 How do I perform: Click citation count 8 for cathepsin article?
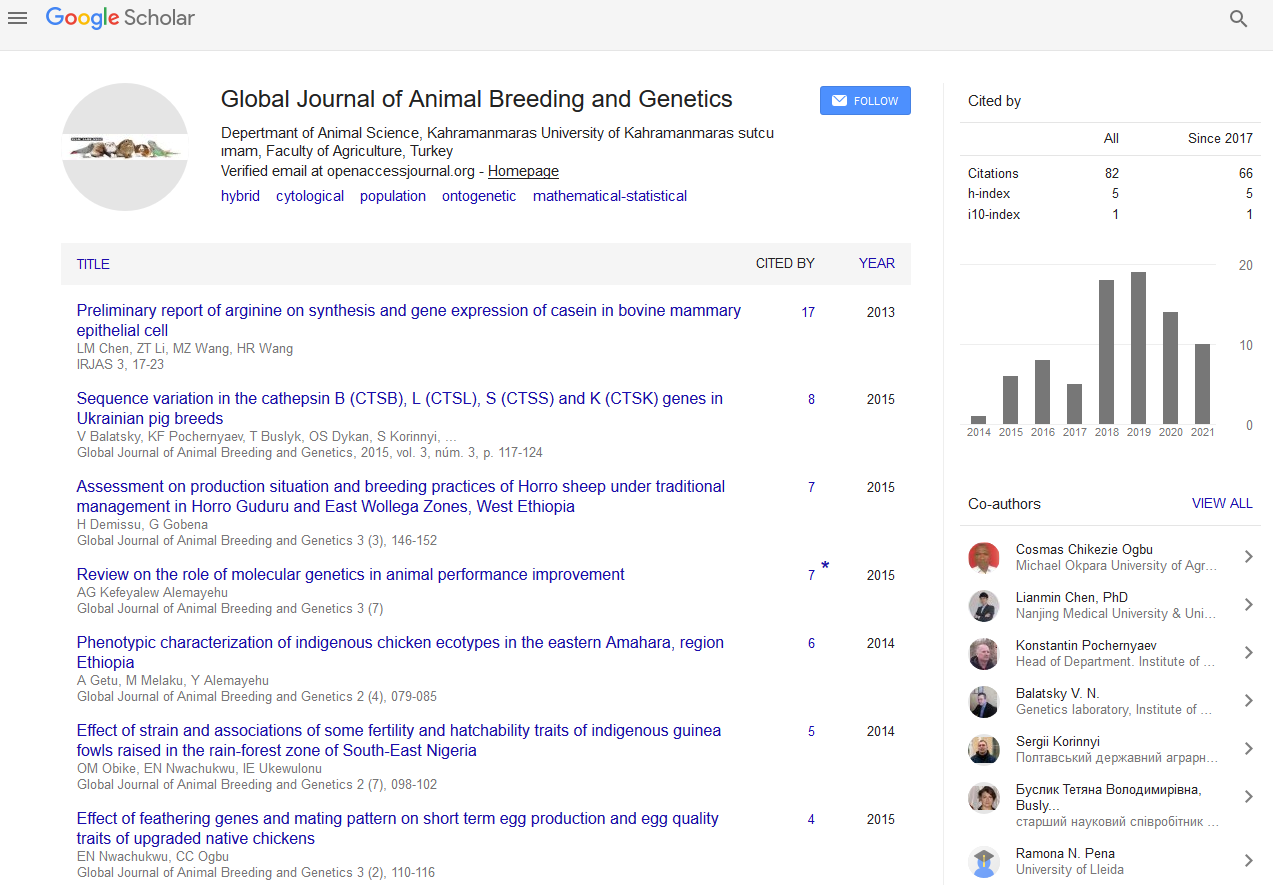(x=811, y=399)
